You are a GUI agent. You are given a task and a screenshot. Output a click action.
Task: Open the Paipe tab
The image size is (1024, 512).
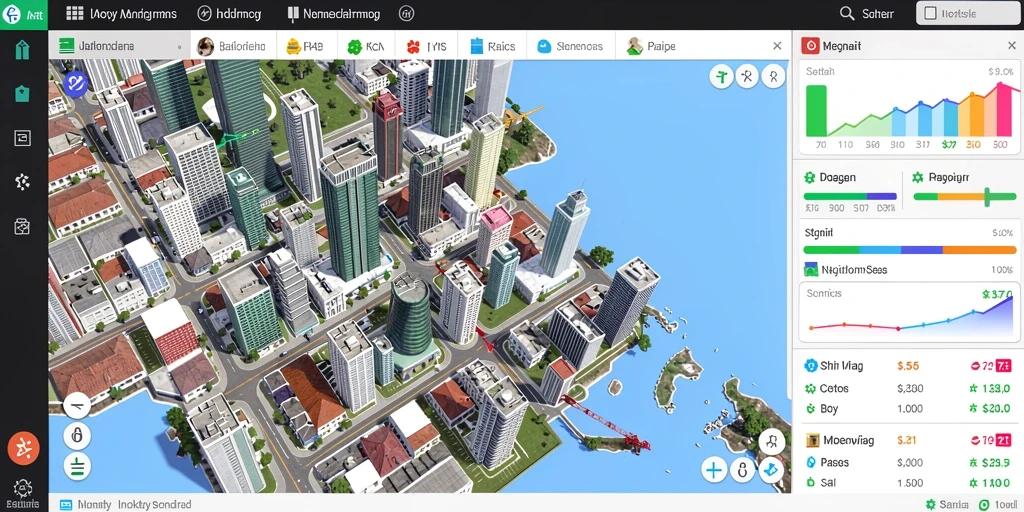pyautogui.click(x=652, y=46)
